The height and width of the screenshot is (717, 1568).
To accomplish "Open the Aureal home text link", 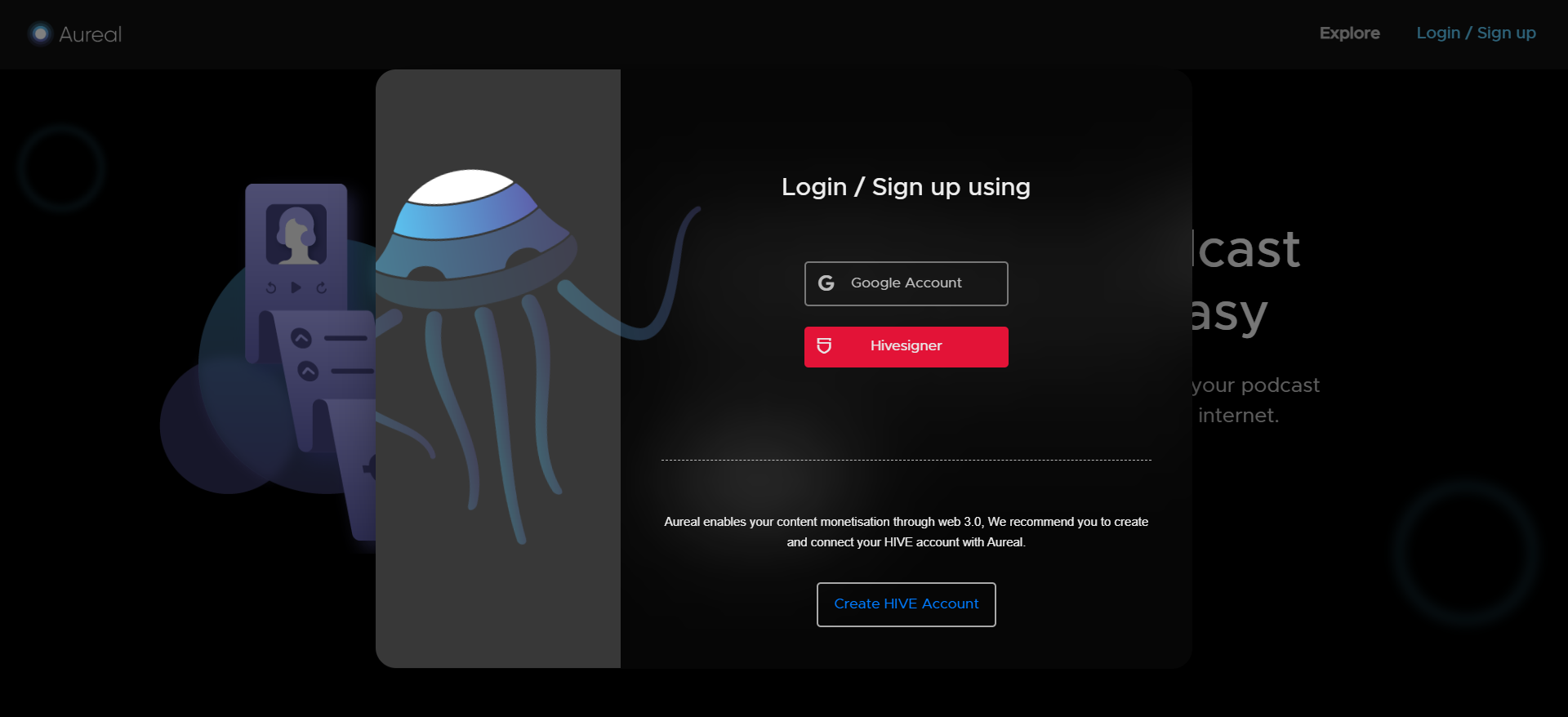I will click(x=90, y=34).
